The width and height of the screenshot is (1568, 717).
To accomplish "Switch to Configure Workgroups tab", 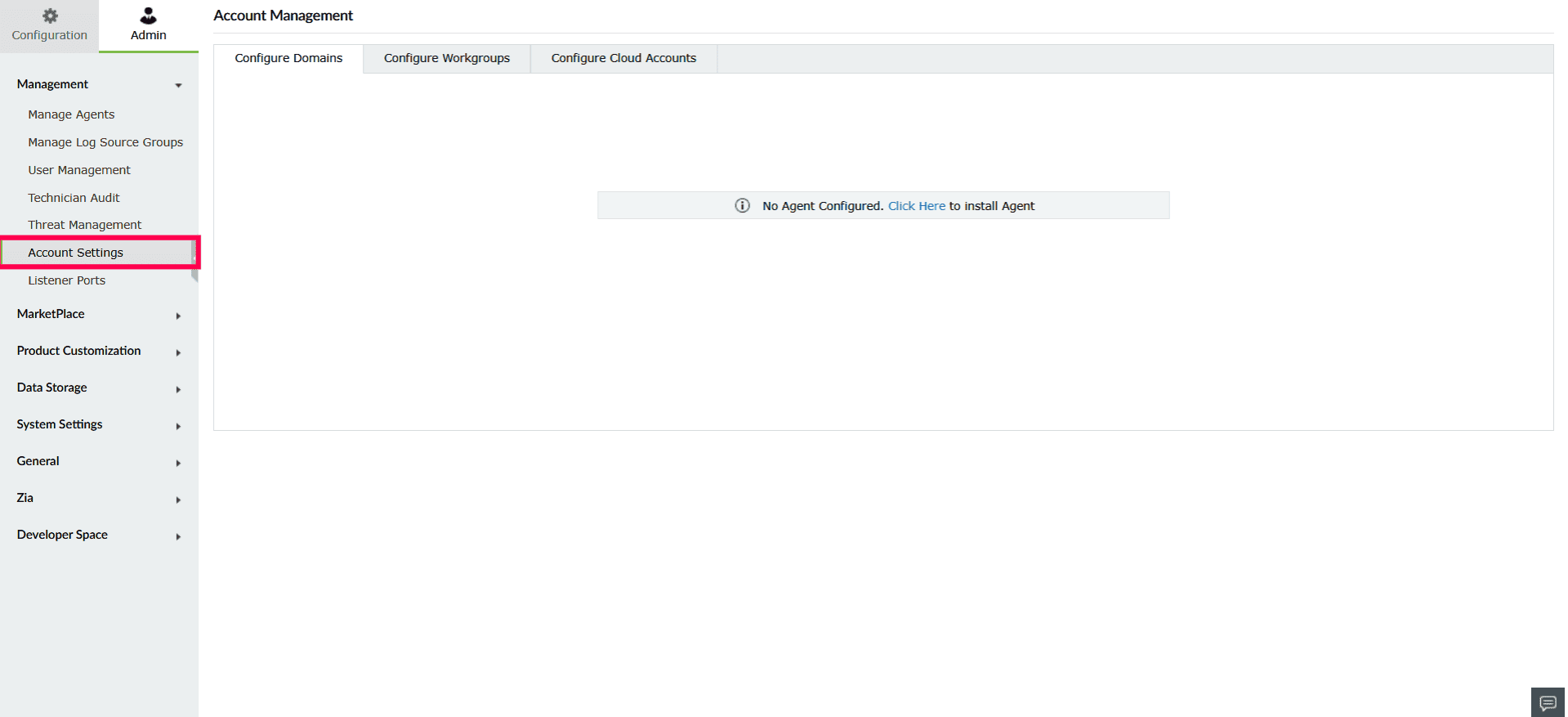I will pyautogui.click(x=447, y=58).
